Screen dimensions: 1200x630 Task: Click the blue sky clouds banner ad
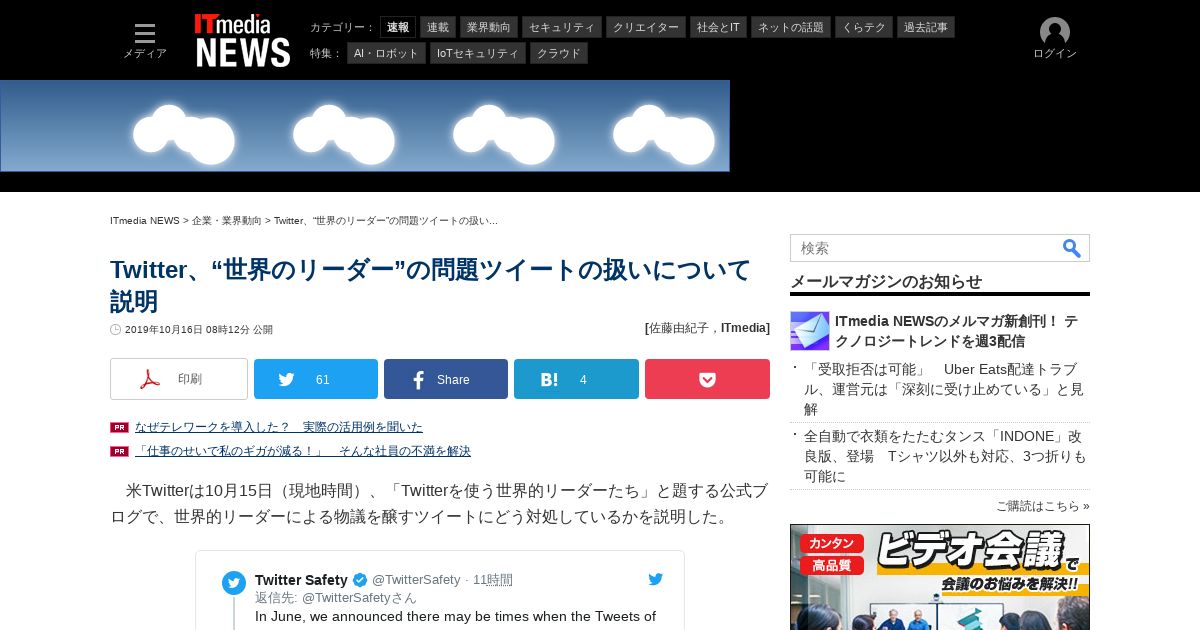365,126
